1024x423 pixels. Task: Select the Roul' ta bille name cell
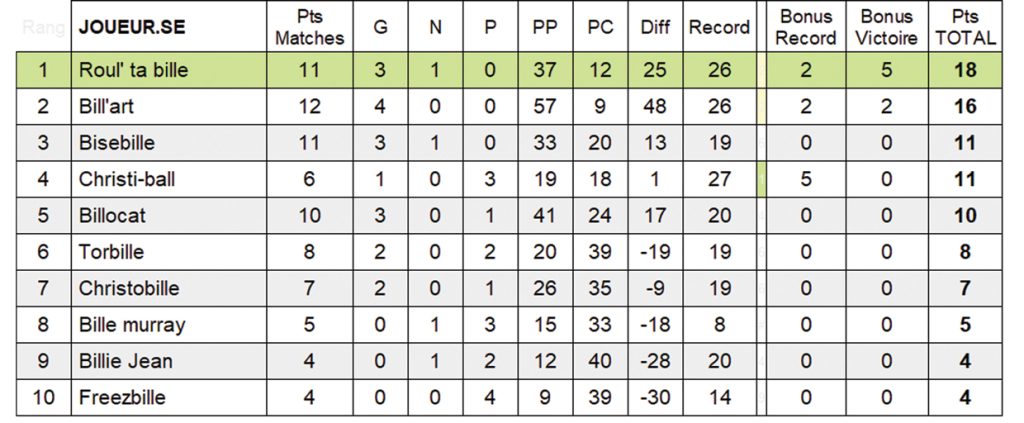pos(168,70)
